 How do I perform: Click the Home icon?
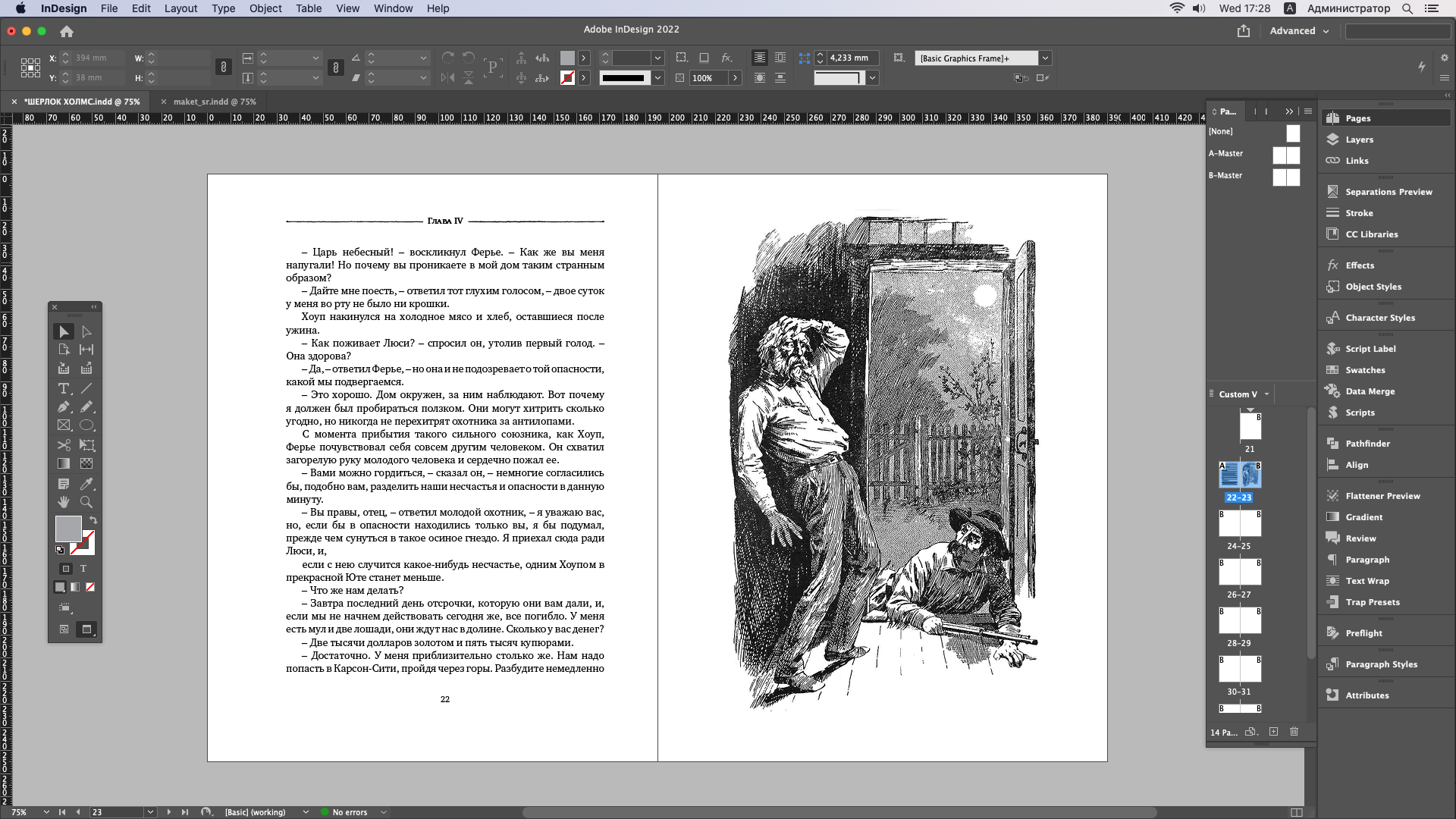67,31
